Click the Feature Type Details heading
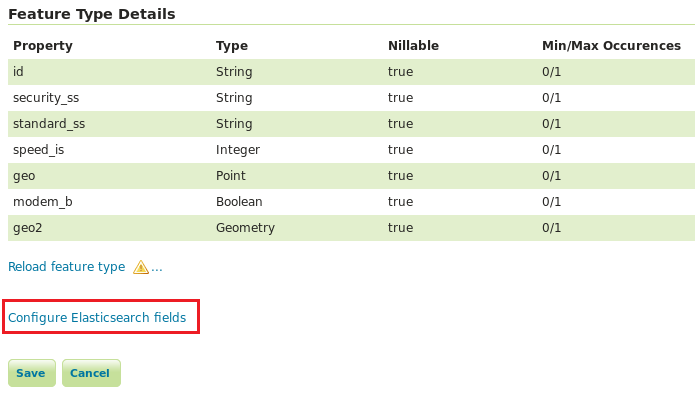The height and width of the screenshot is (399, 695). (x=92, y=14)
